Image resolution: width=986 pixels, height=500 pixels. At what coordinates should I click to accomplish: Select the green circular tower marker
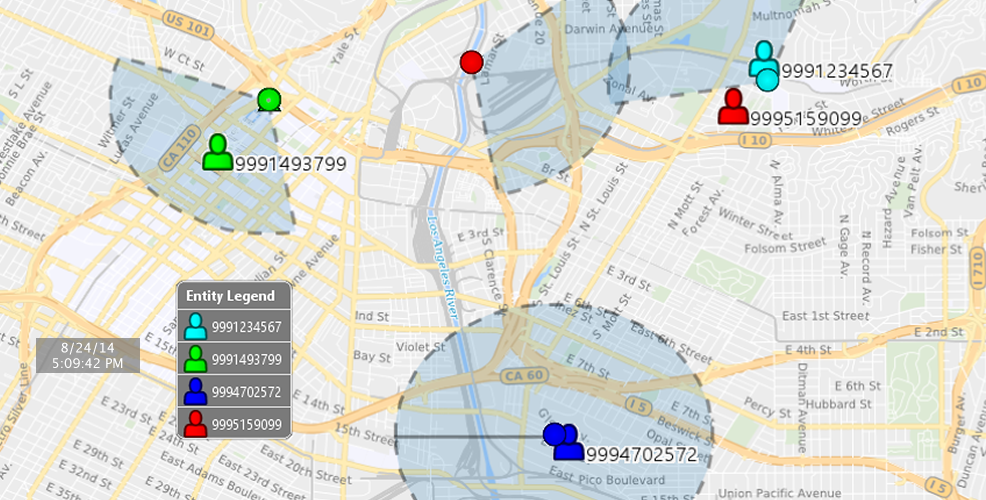click(x=269, y=100)
